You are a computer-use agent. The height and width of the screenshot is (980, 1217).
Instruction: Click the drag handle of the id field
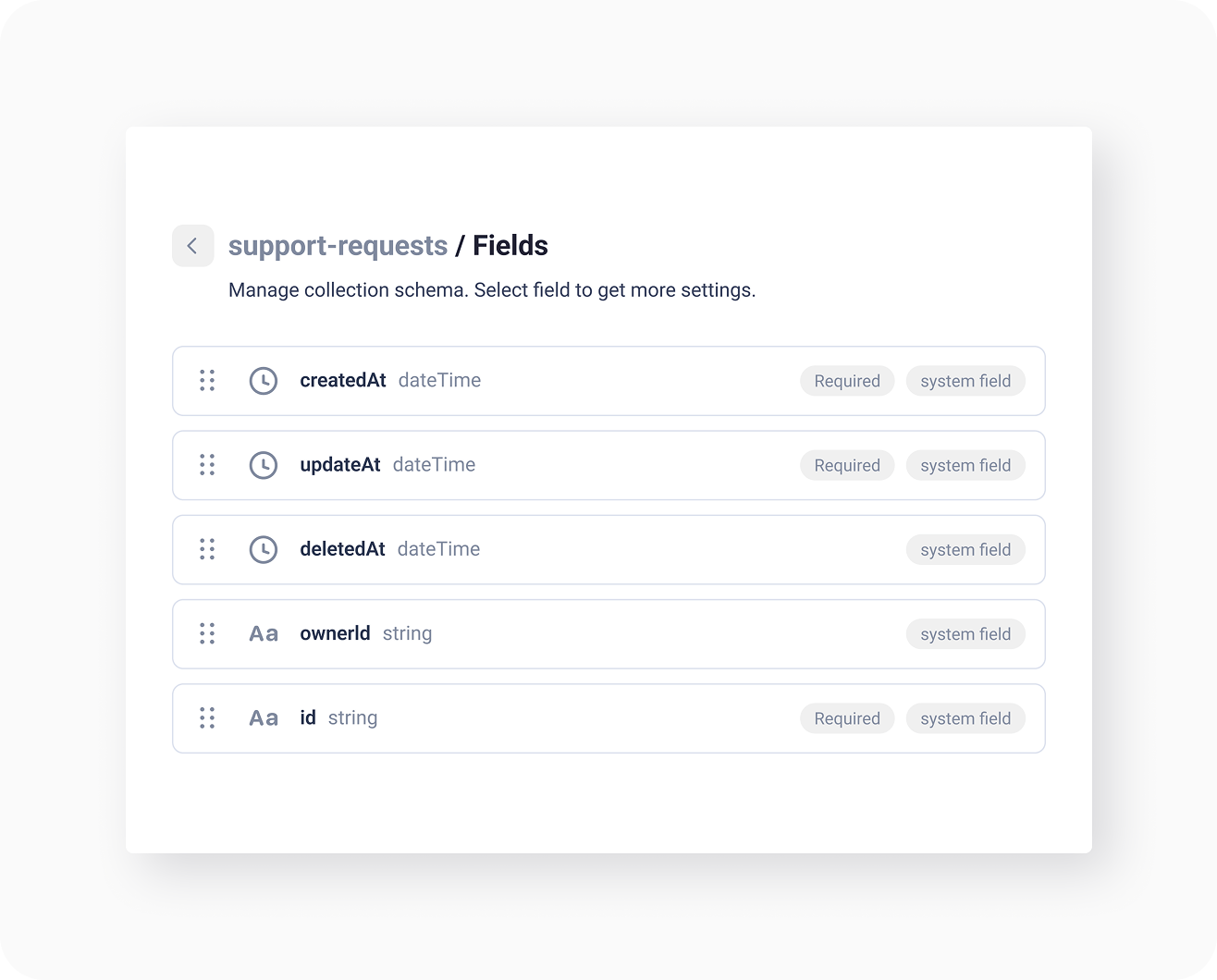point(207,718)
